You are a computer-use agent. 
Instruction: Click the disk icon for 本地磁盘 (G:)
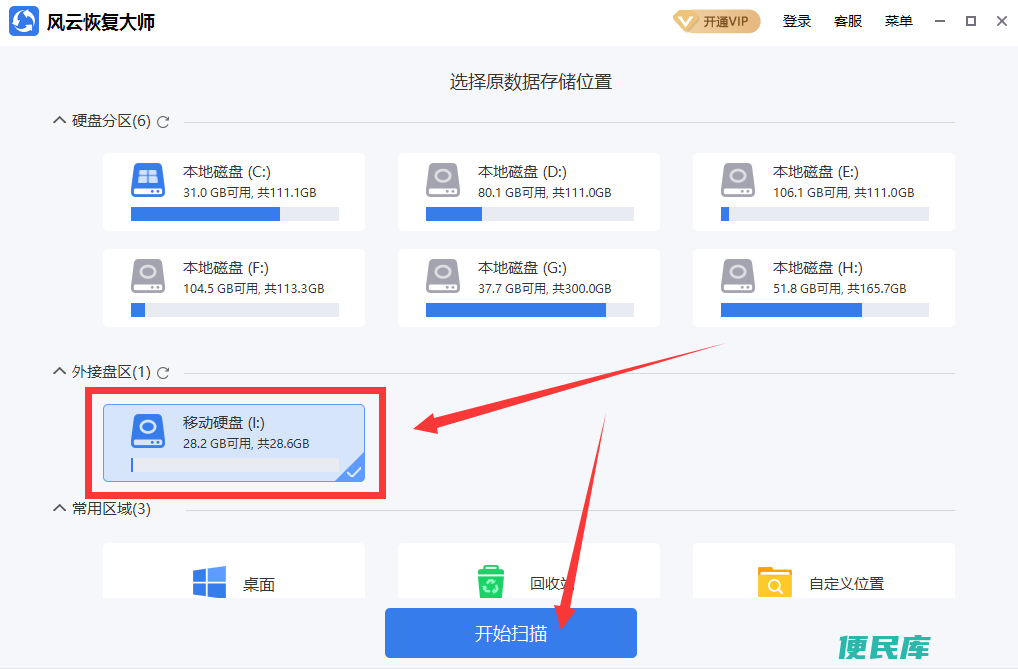click(x=443, y=276)
